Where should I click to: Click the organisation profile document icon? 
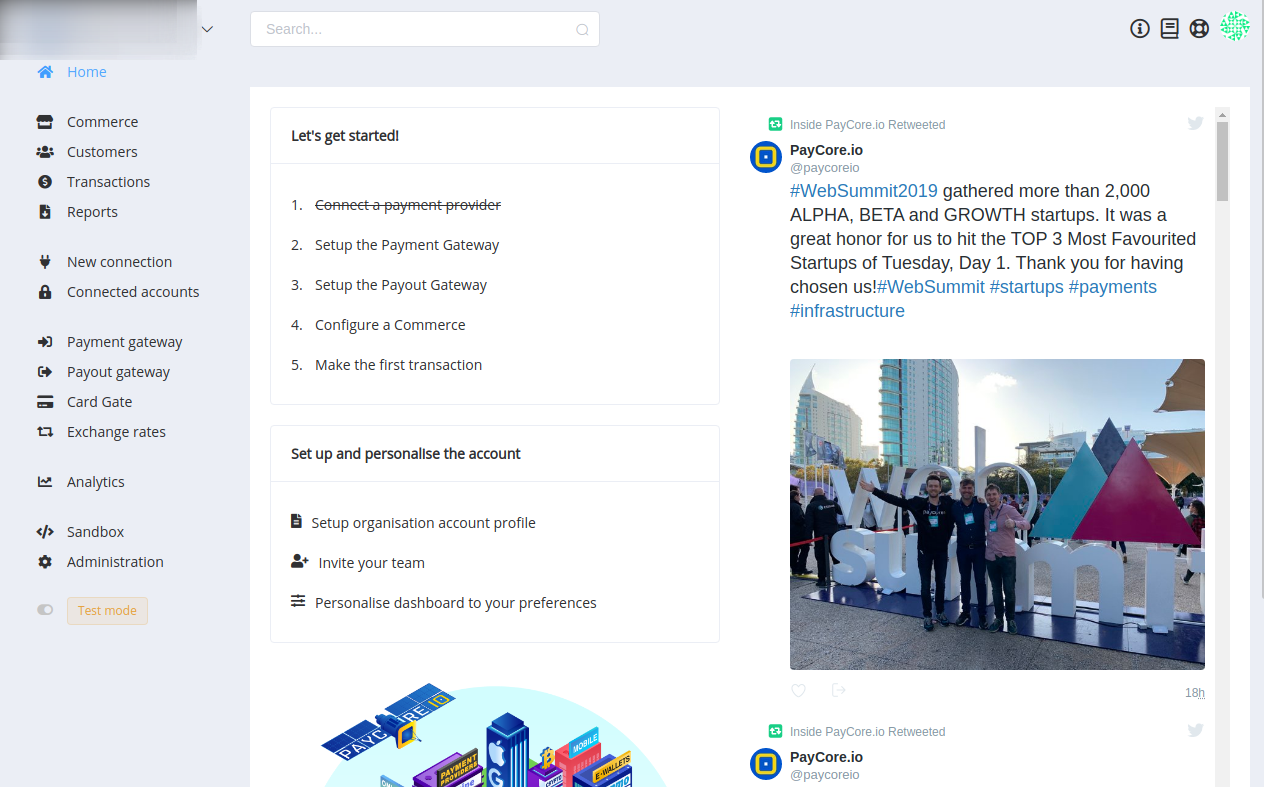click(296, 522)
